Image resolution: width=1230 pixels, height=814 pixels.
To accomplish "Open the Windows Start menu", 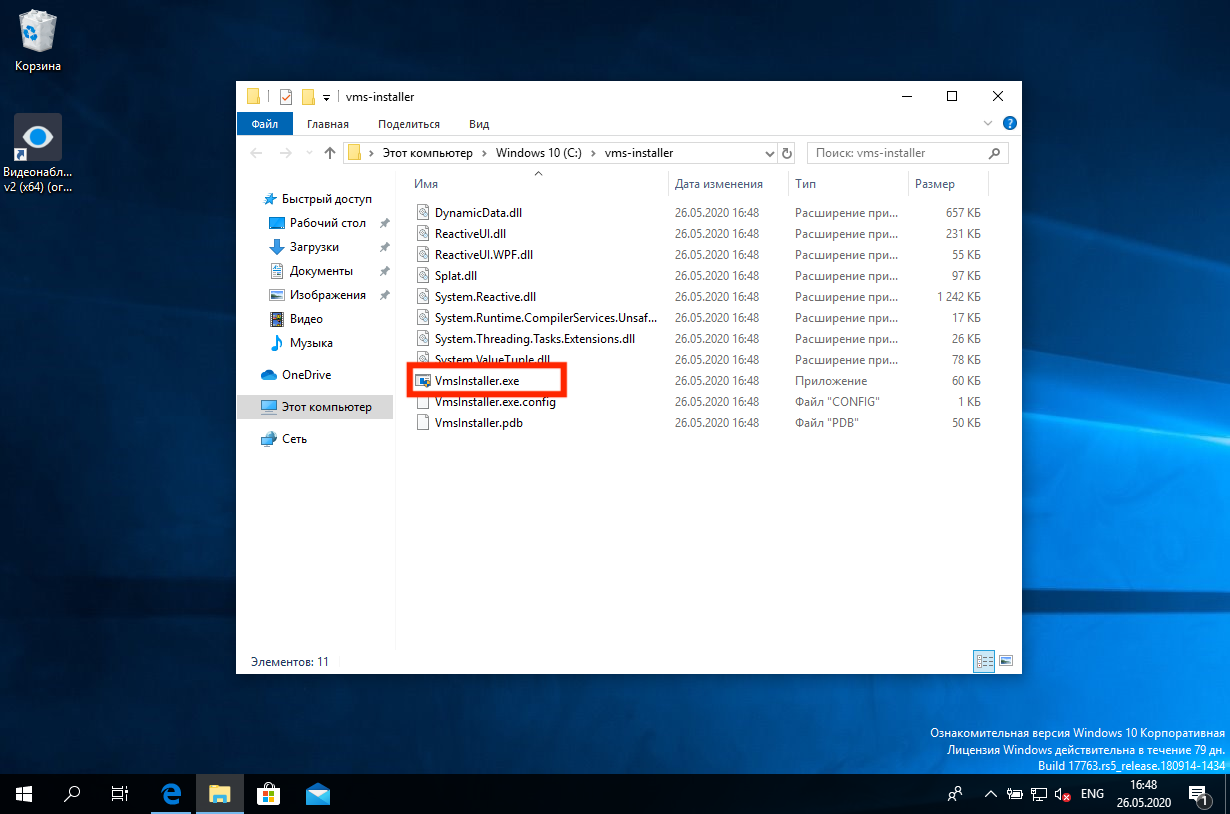I will [x=24, y=794].
